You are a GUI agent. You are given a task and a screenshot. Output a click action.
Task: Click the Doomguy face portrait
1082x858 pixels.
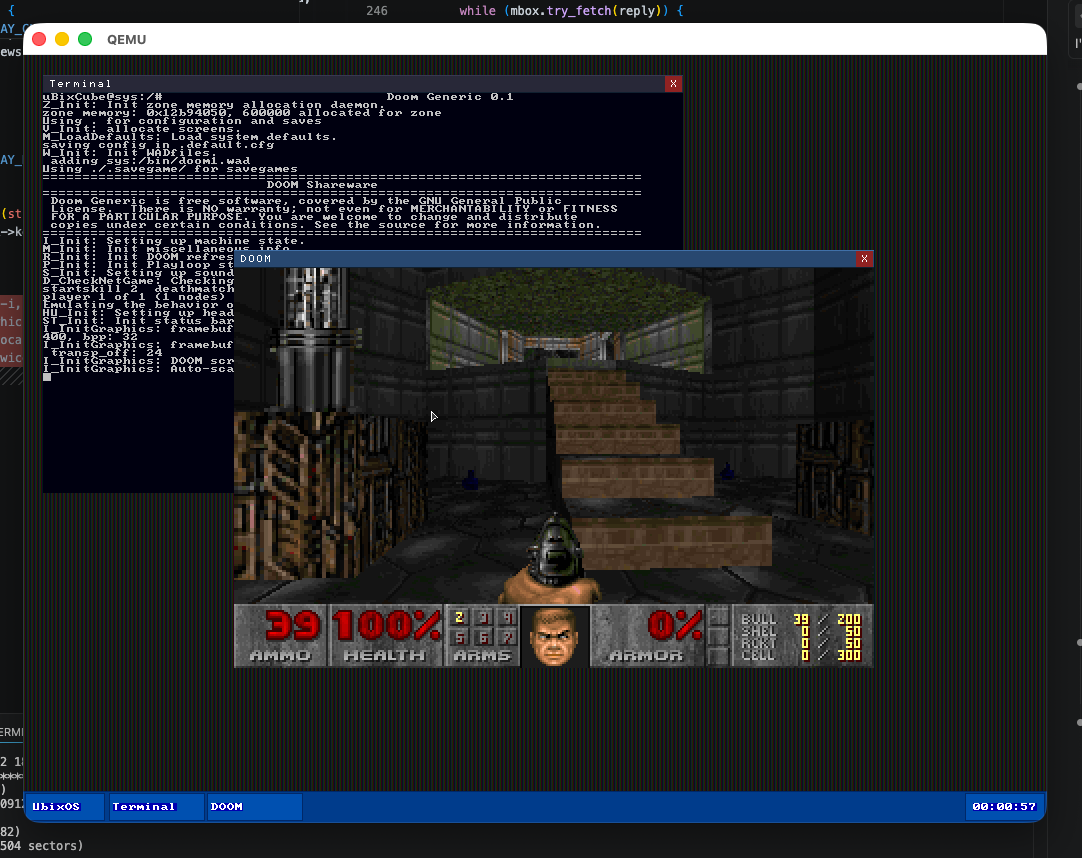click(555, 636)
